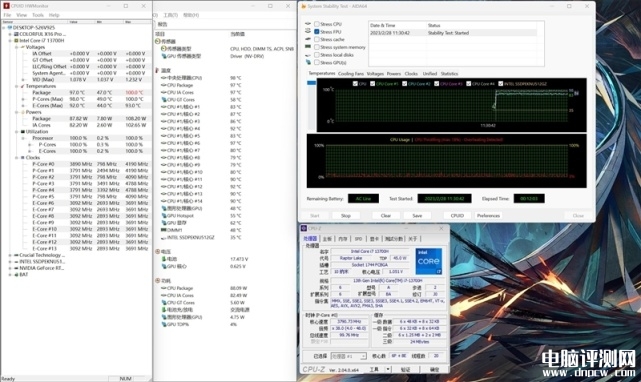Click the BAT battery icon in HWMonitor
This screenshot has height=382, width=641.
pos(16,274)
